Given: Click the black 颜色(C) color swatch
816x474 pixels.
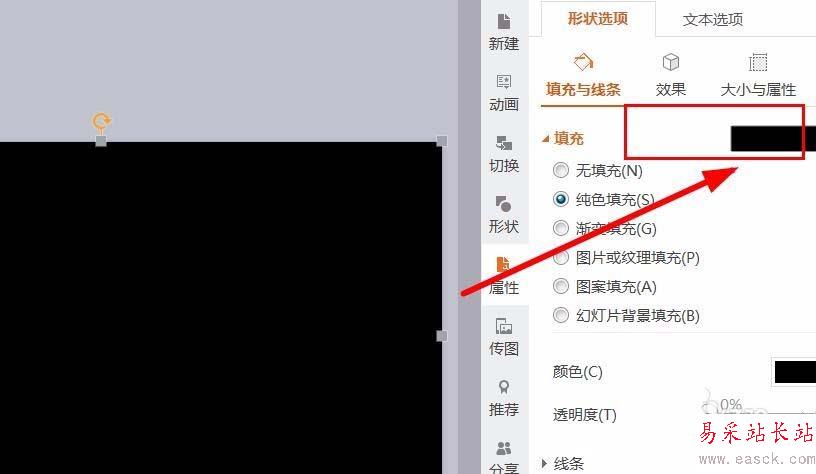Looking at the screenshot, I should [794, 372].
